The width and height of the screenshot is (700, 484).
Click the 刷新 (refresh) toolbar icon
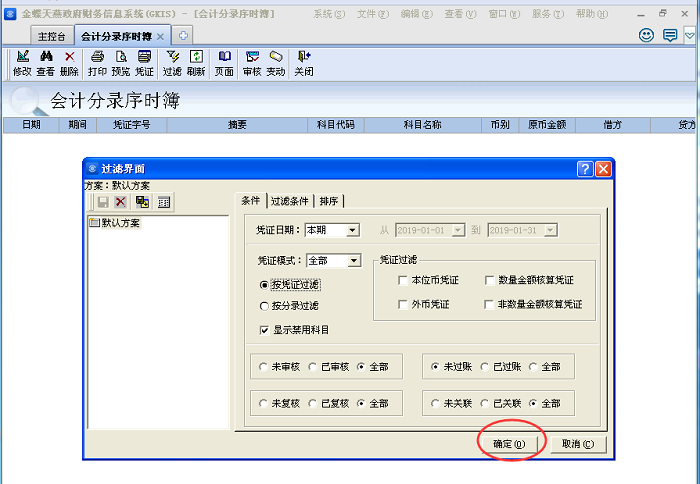196,63
